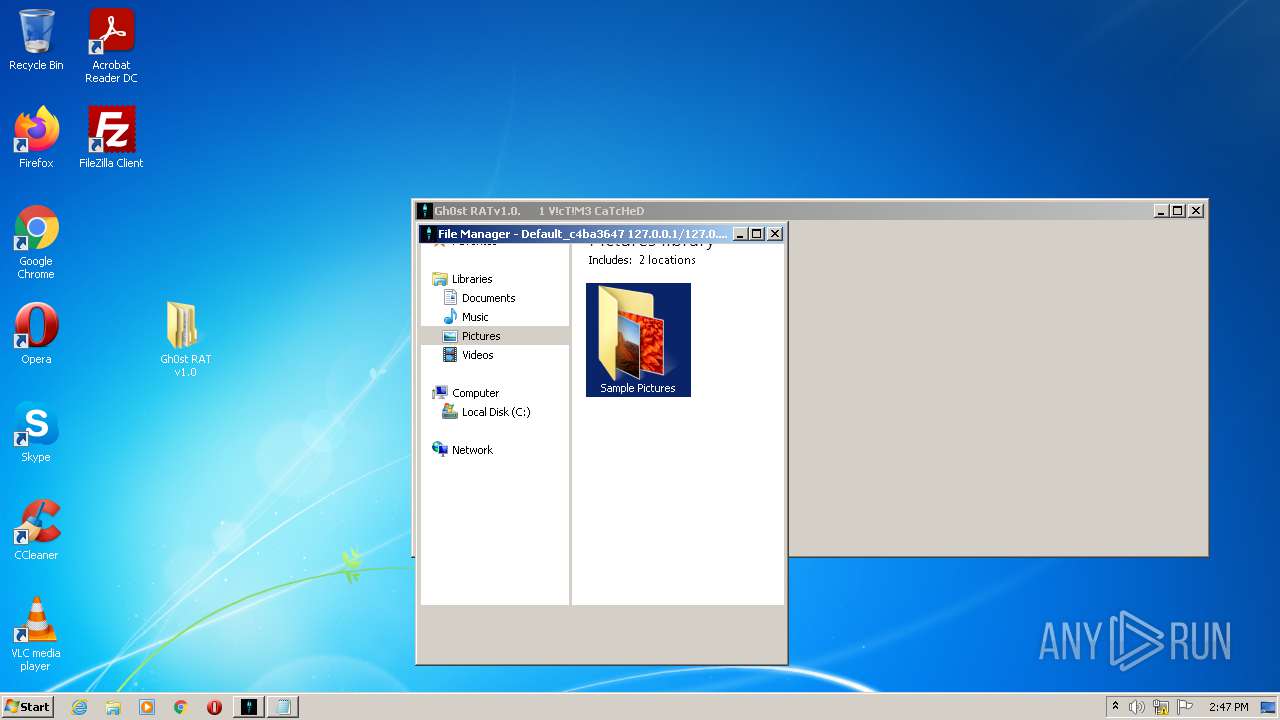Viewport: 1280px width, 720px height.
Task: Switch to Gh0st RAT taskbar button
Action: click(x=249, y=707)
